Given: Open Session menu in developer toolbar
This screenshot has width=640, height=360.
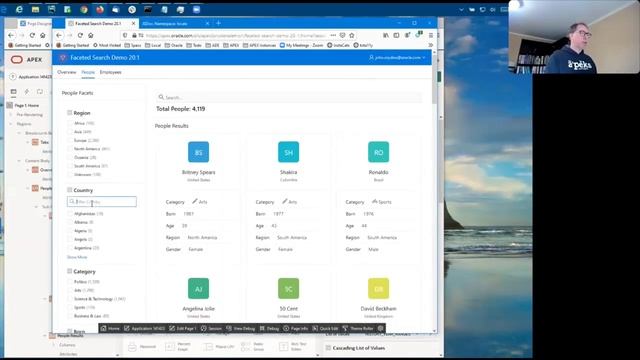Looking at the screenshot, I should coord(211,328).
